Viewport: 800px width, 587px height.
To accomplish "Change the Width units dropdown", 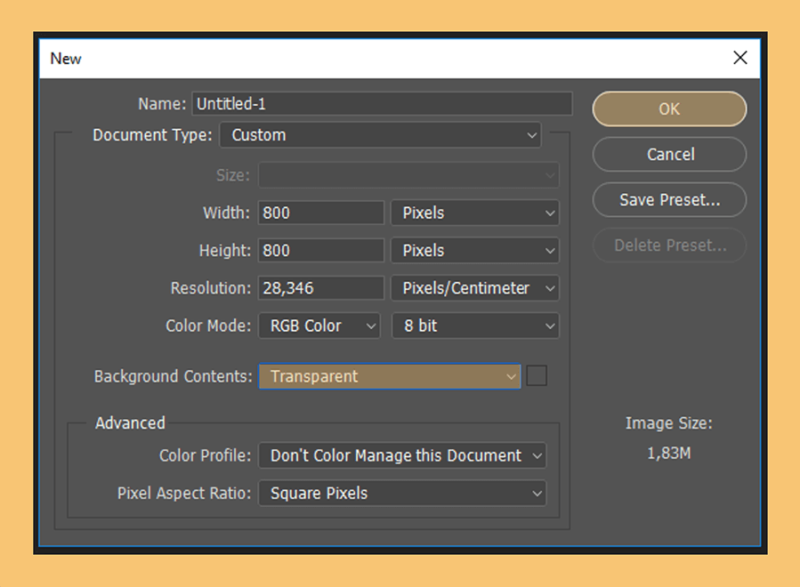I will coord(475,213).
